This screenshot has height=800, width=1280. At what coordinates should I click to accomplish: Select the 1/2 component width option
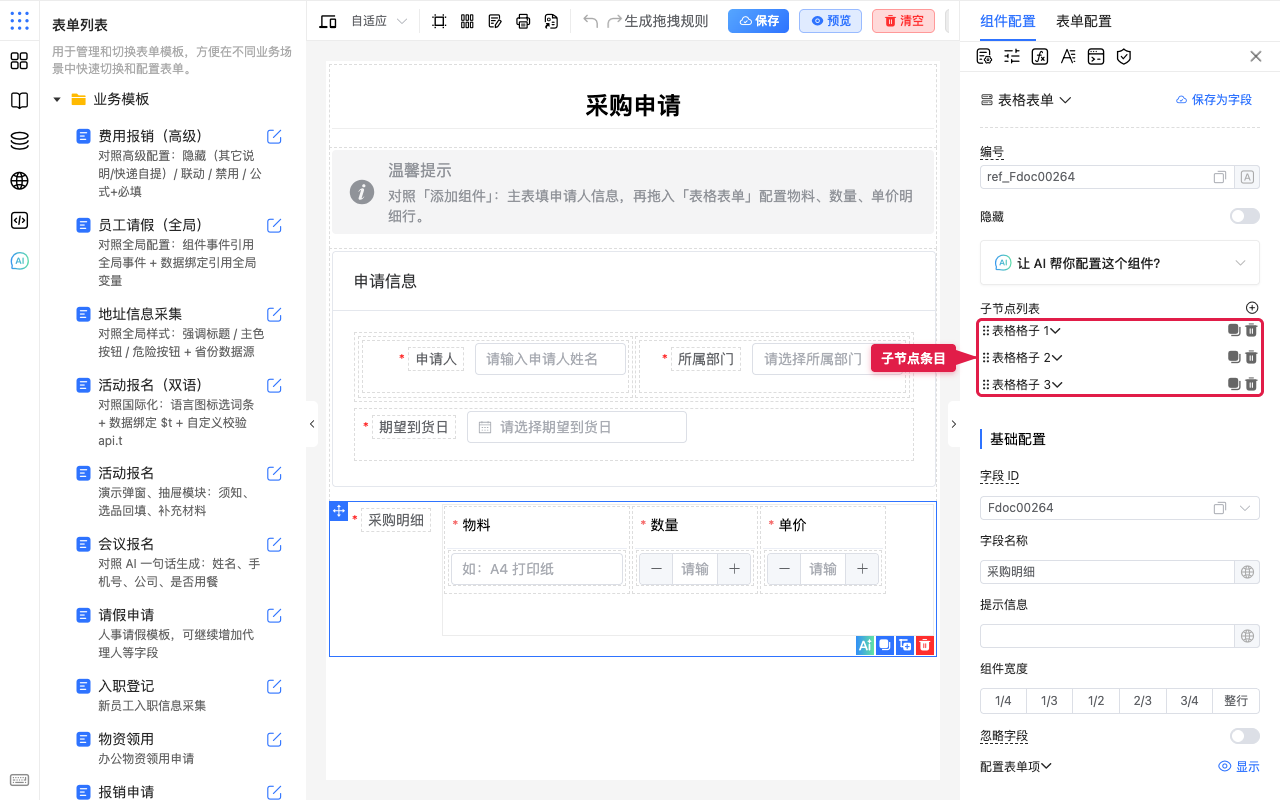[1096, 701]
